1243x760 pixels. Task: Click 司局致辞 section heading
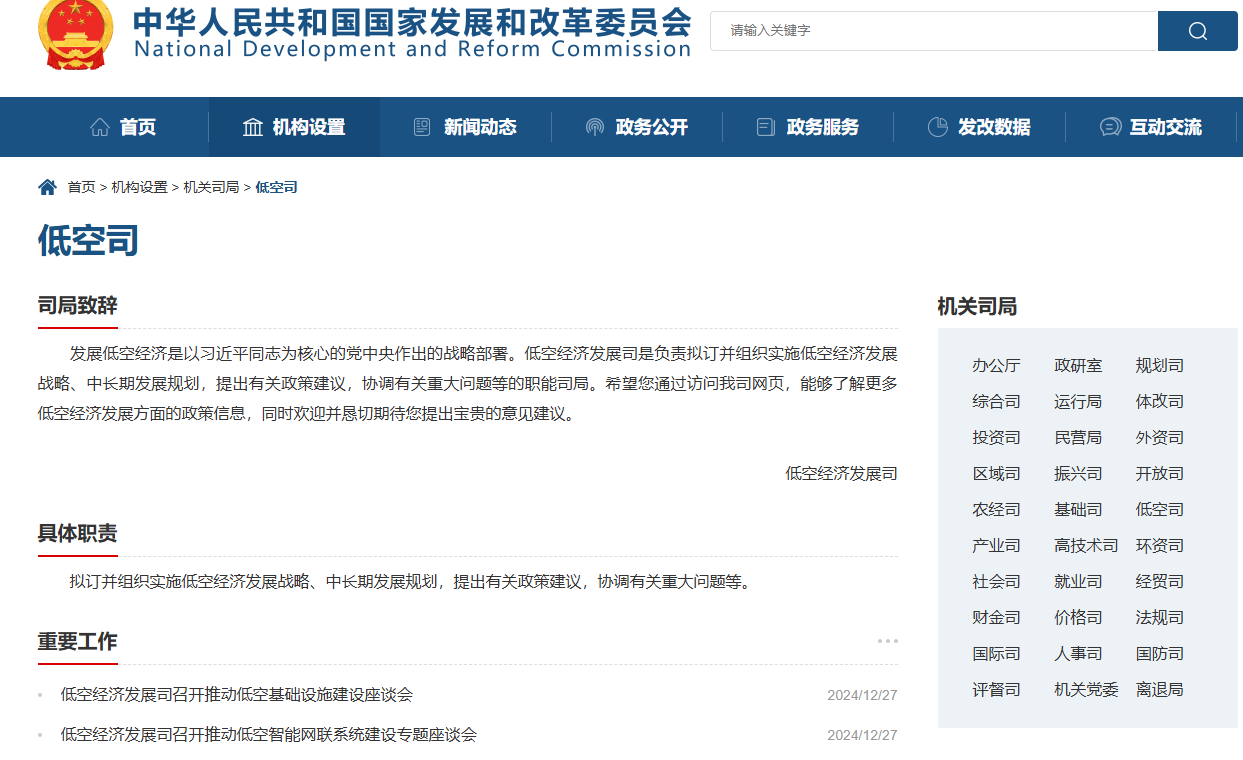78,305
